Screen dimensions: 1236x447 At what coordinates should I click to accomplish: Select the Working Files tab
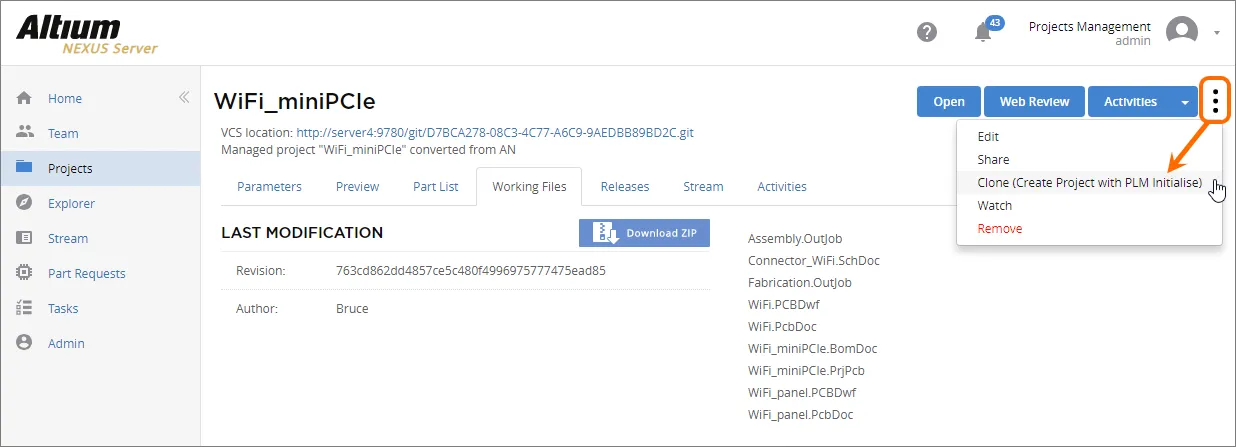coord(529,186)
